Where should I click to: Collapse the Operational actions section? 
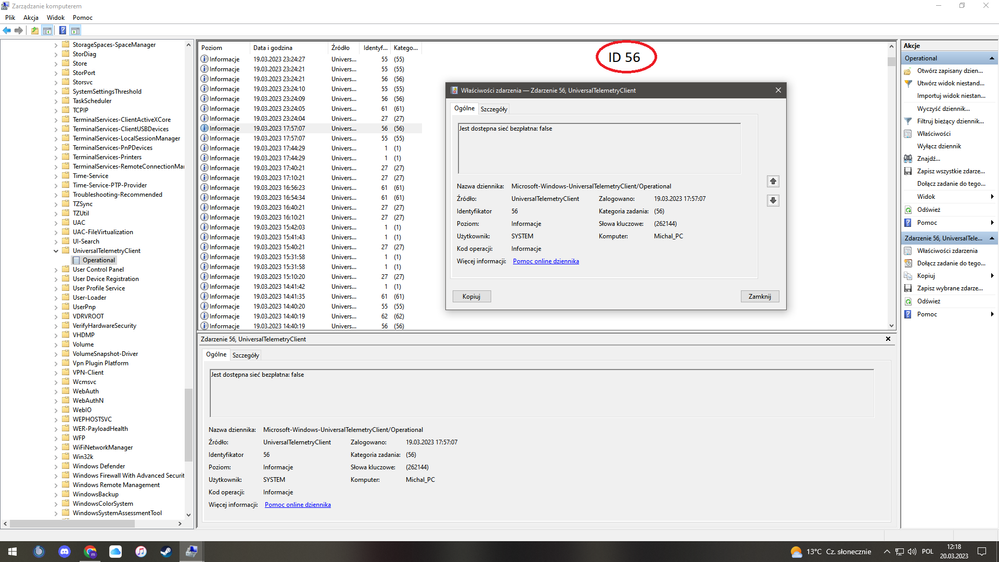click(x=991, y=58)
